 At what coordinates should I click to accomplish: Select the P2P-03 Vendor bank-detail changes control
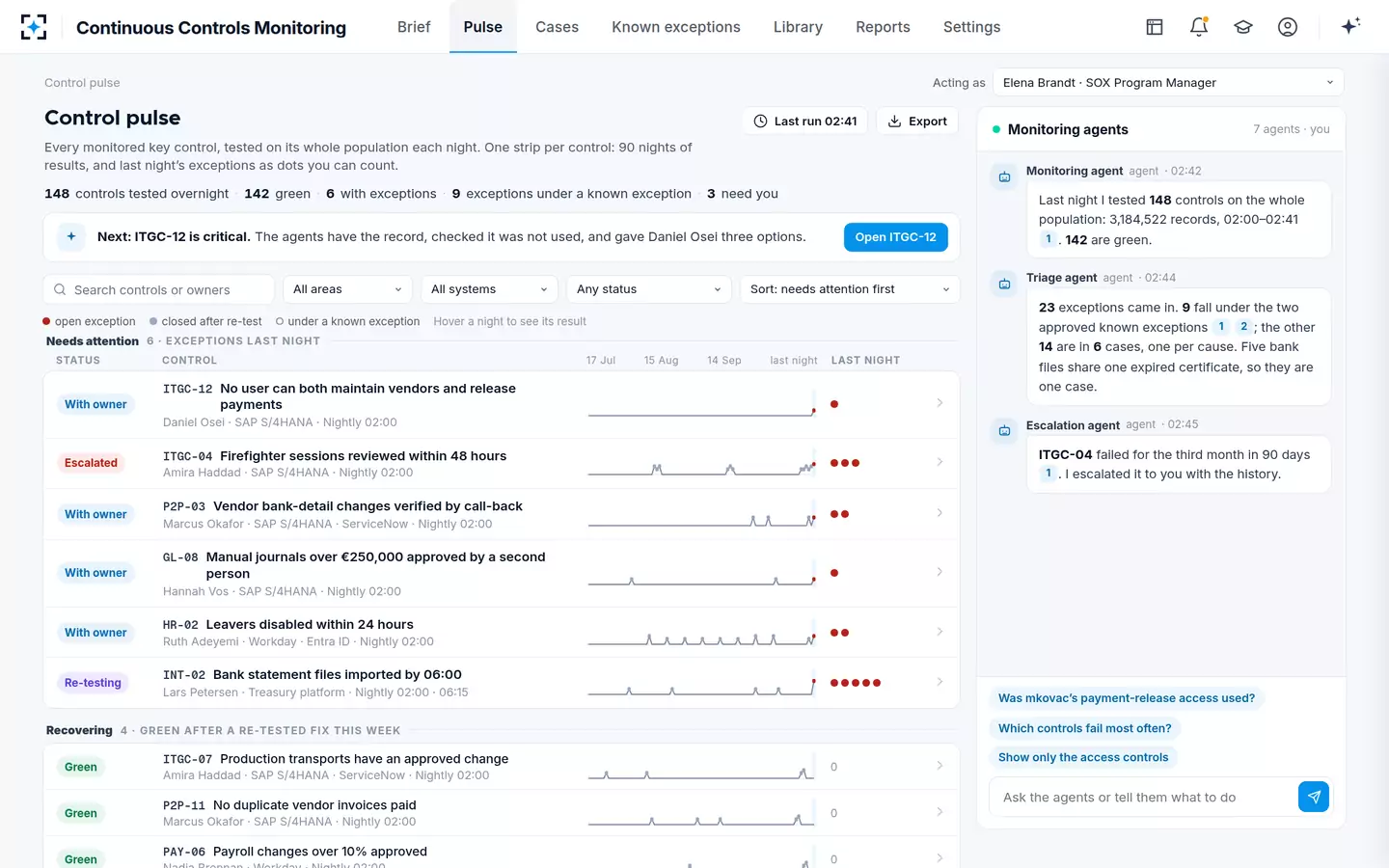click(x=502, y=514)
